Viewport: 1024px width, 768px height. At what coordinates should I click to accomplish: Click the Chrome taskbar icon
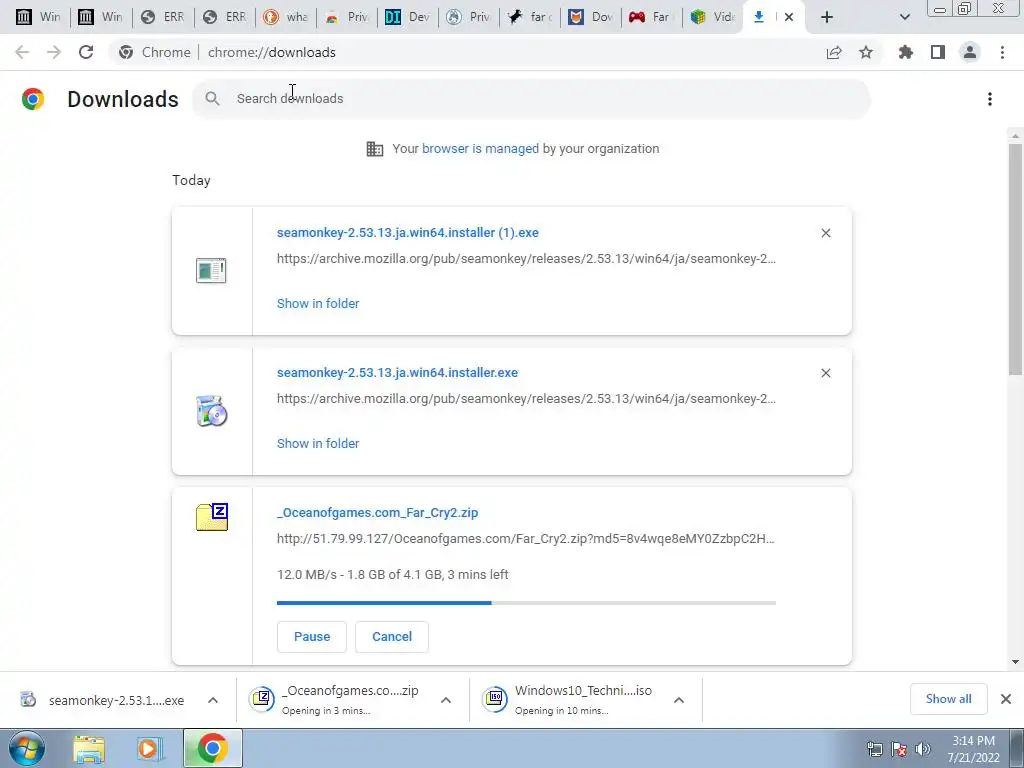[213, 748]
